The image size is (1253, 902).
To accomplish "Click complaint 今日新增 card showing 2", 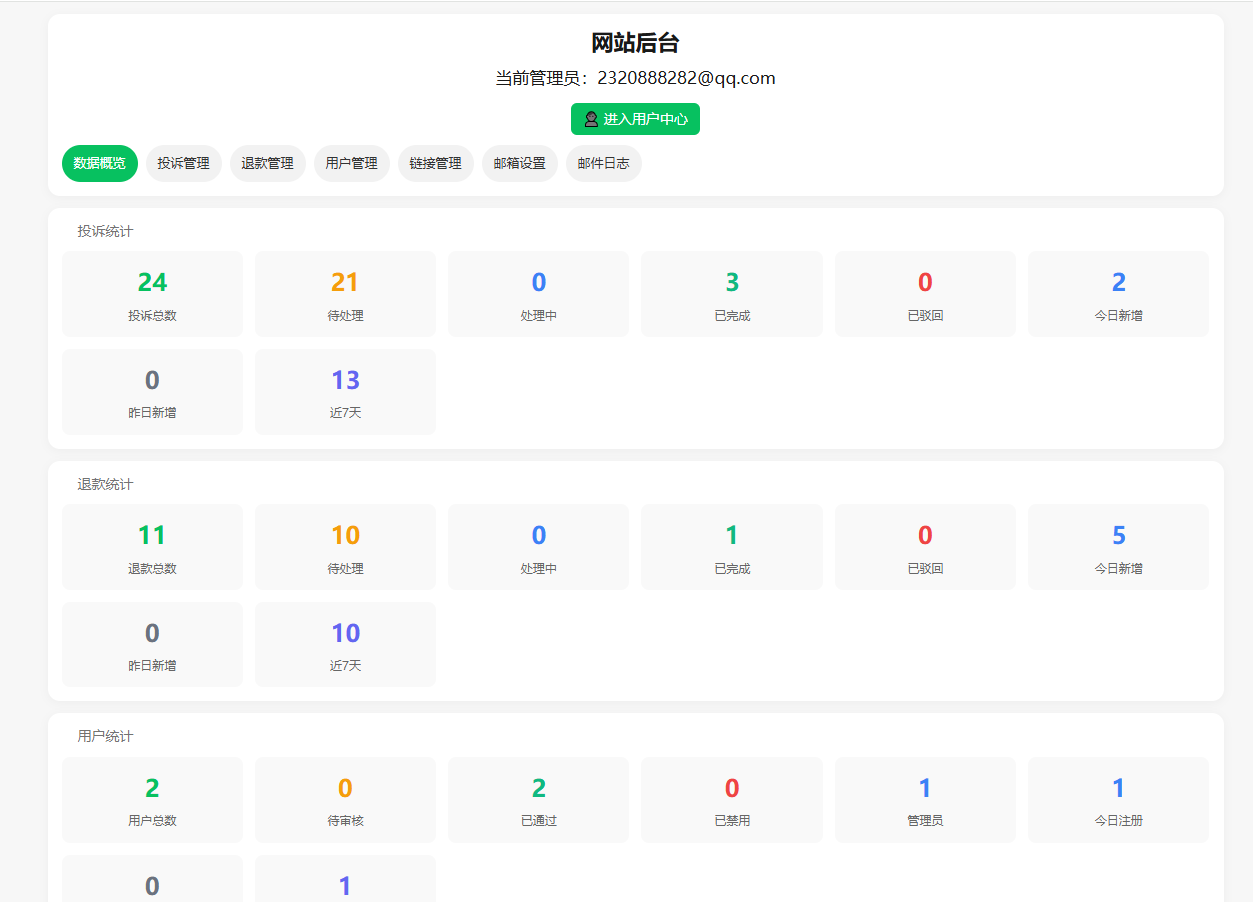I will (x=1118, y=294).
